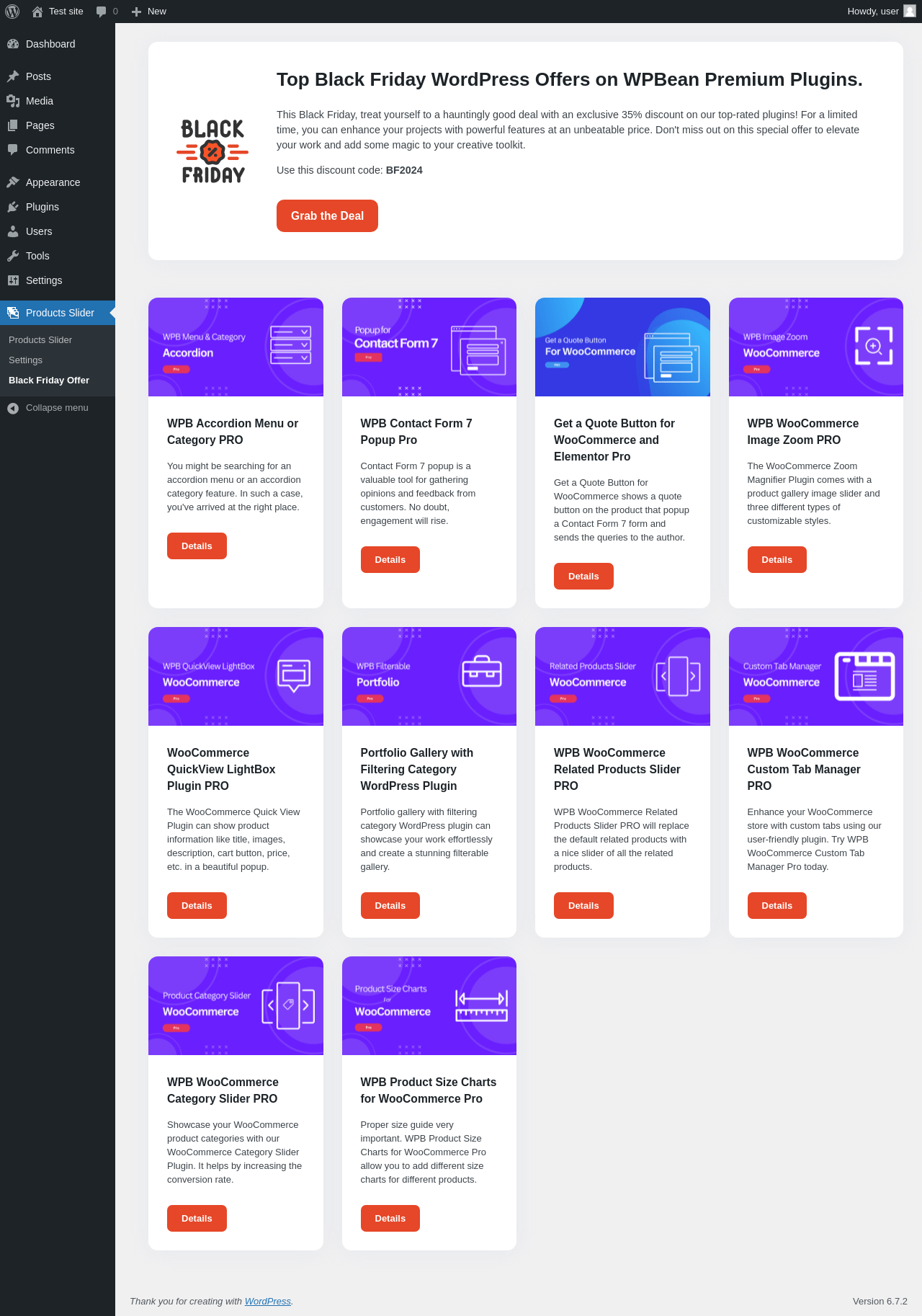Viewport: 922px width, 1316px height.
Task: Click the discount code BF2024 text
Action: click(x=404, y=171)
